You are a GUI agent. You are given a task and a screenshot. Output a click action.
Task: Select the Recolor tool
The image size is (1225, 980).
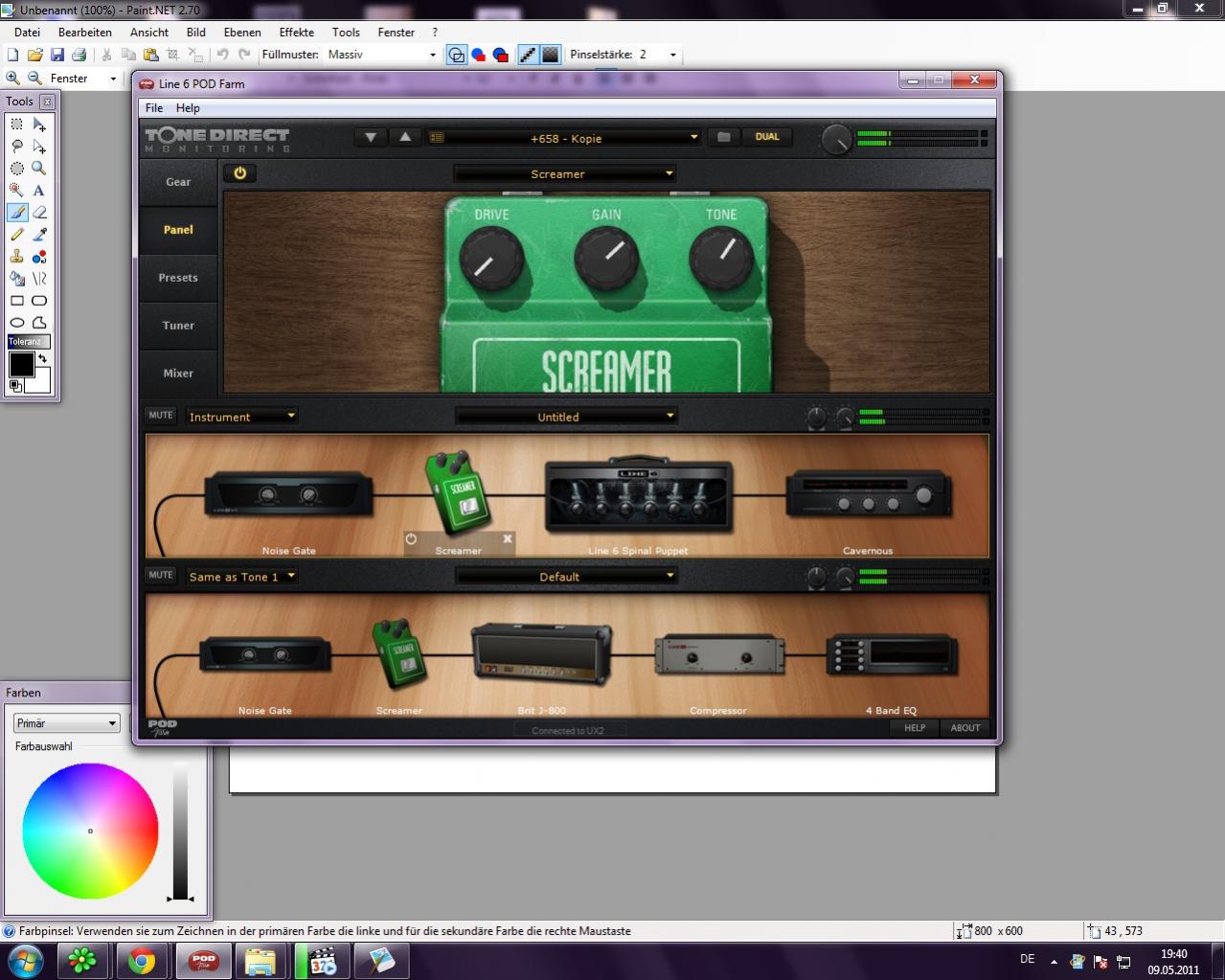pyautogui.click(x=39, y=257)
